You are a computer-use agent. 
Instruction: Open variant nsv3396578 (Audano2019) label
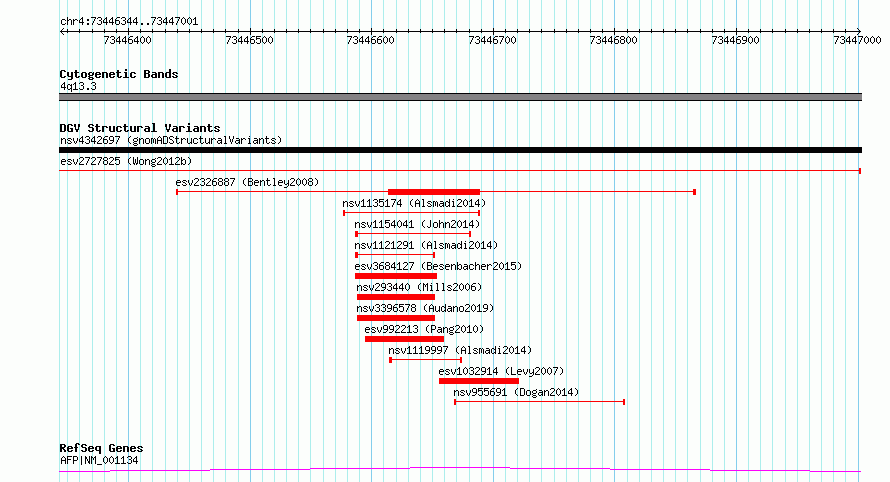[426, 308]
